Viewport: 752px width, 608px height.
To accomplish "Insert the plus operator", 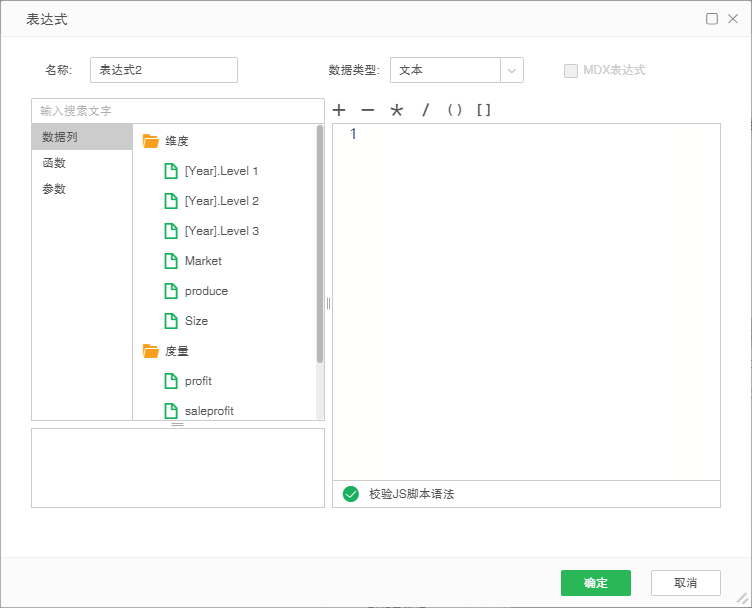I will (339, 110).
